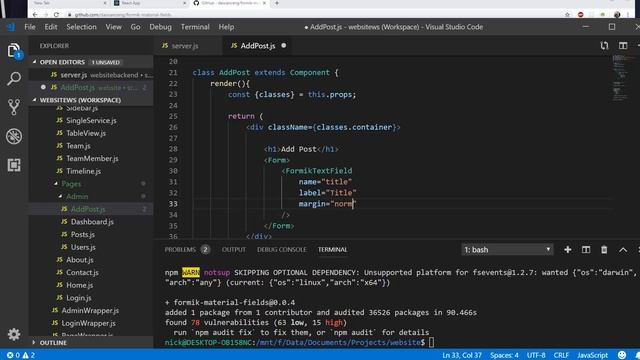Click the feedback smiley in status bar

[x=622, y=355]
